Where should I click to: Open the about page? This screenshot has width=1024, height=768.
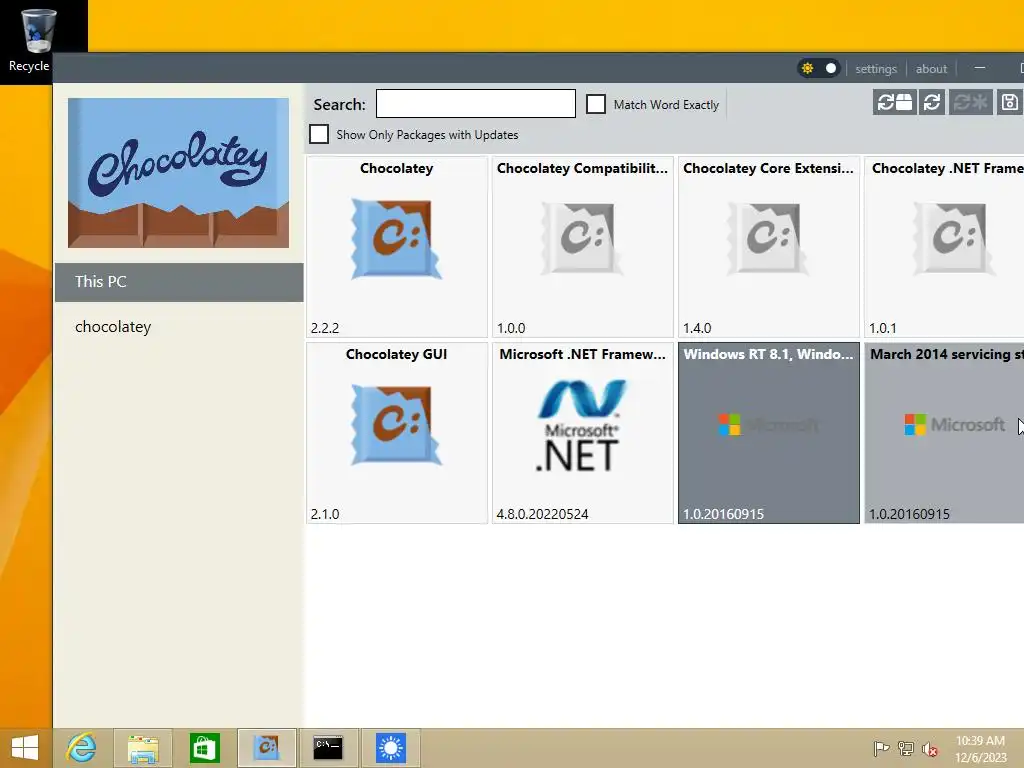[931, 69]
